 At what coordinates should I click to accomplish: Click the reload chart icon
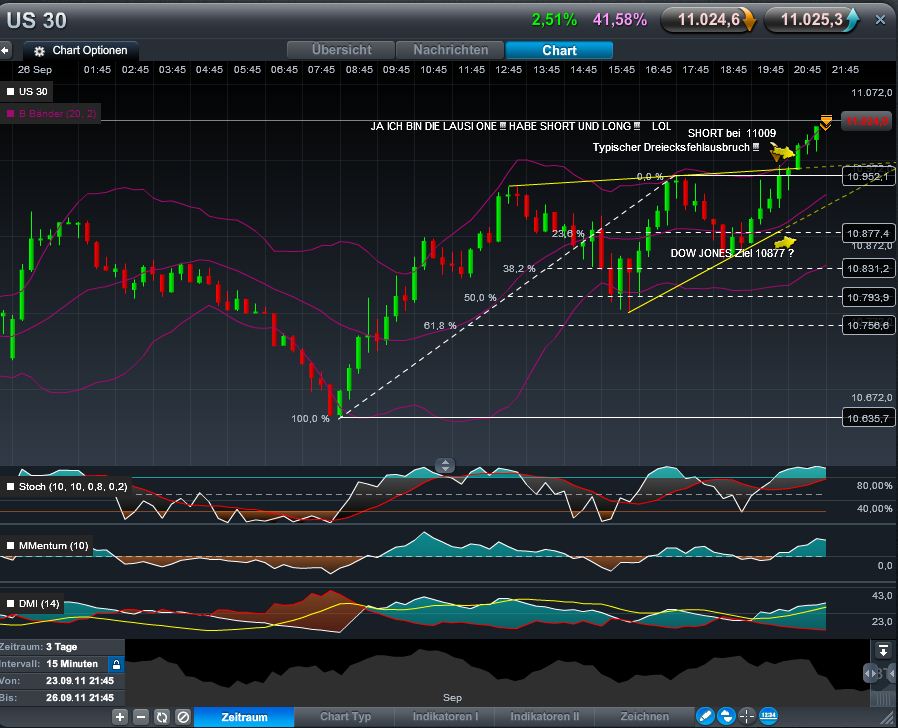pos(161,717)
